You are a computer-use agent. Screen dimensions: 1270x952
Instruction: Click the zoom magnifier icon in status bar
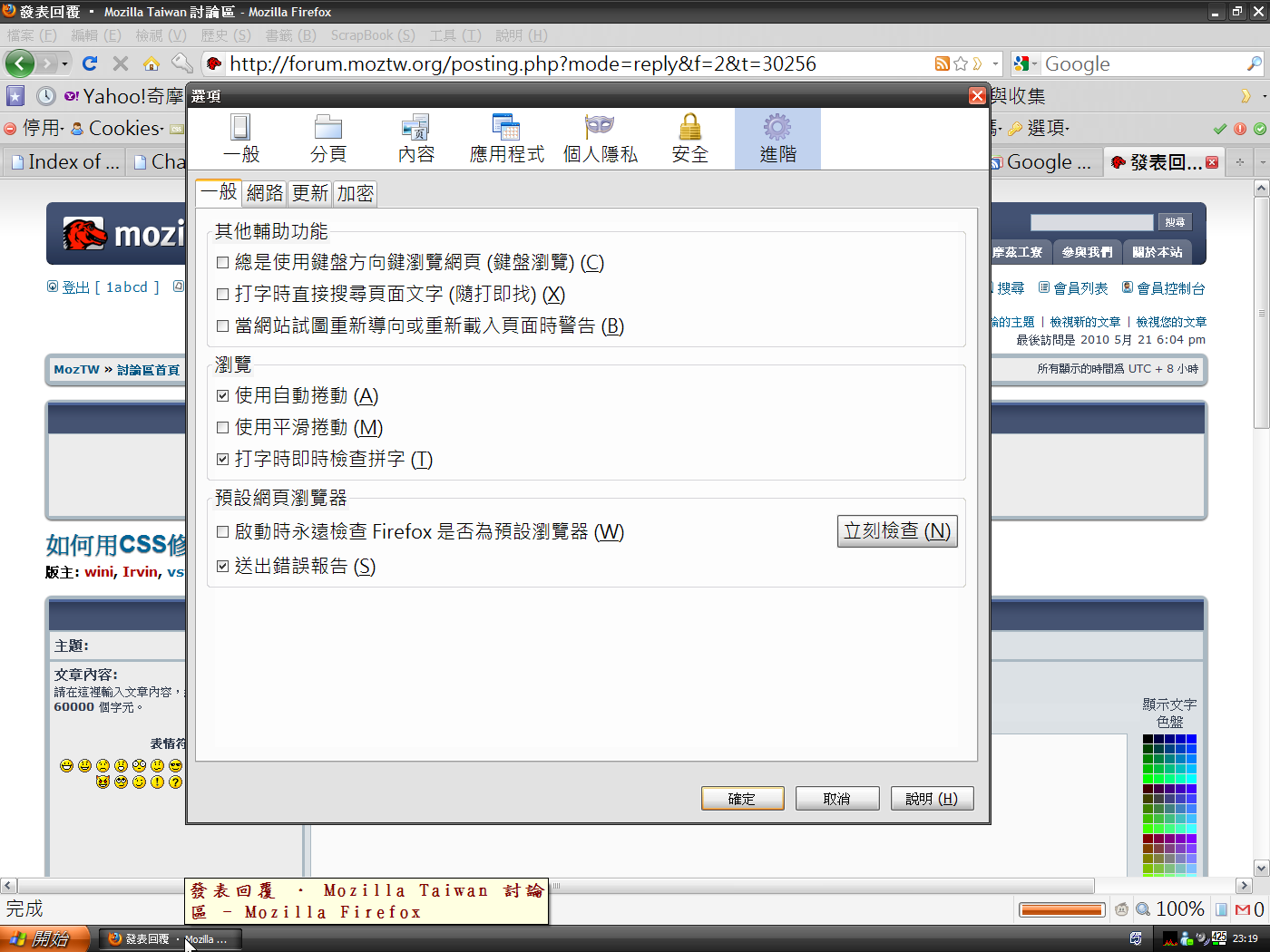point(1143,909)
